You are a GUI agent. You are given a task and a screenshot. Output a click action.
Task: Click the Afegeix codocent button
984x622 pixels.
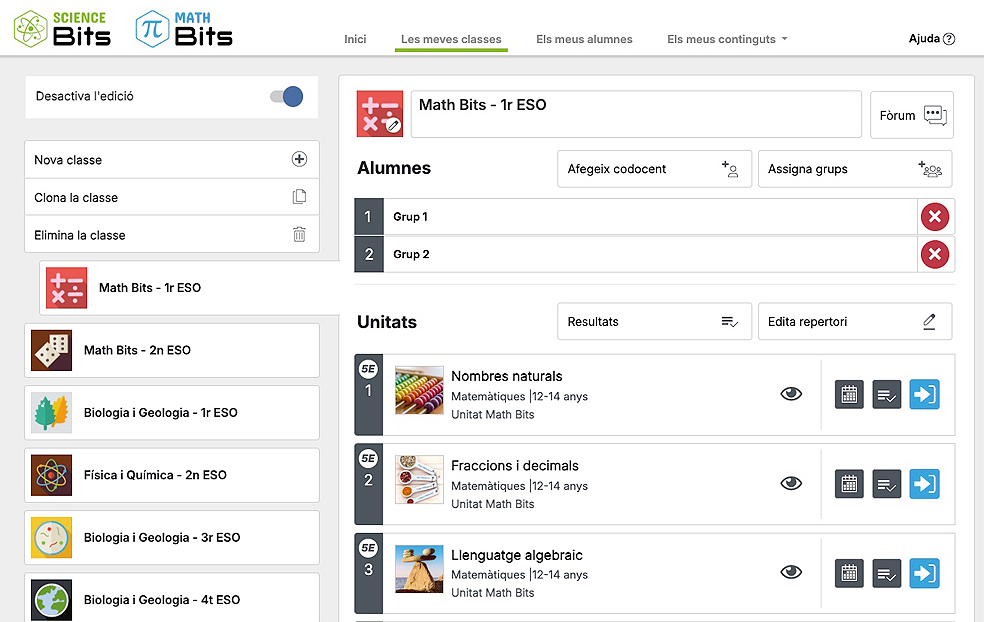[x=653, y=169]
